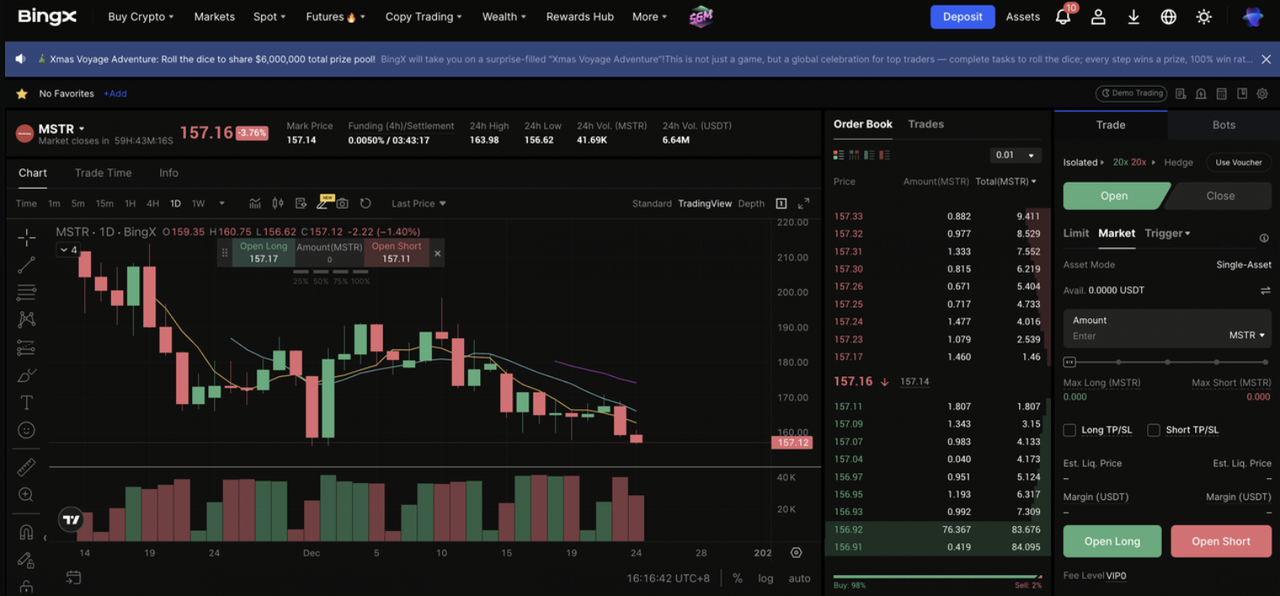Switch to the Trades tab
The image size is (1280, 596).
pyautogui.click(x=925, y=124)
